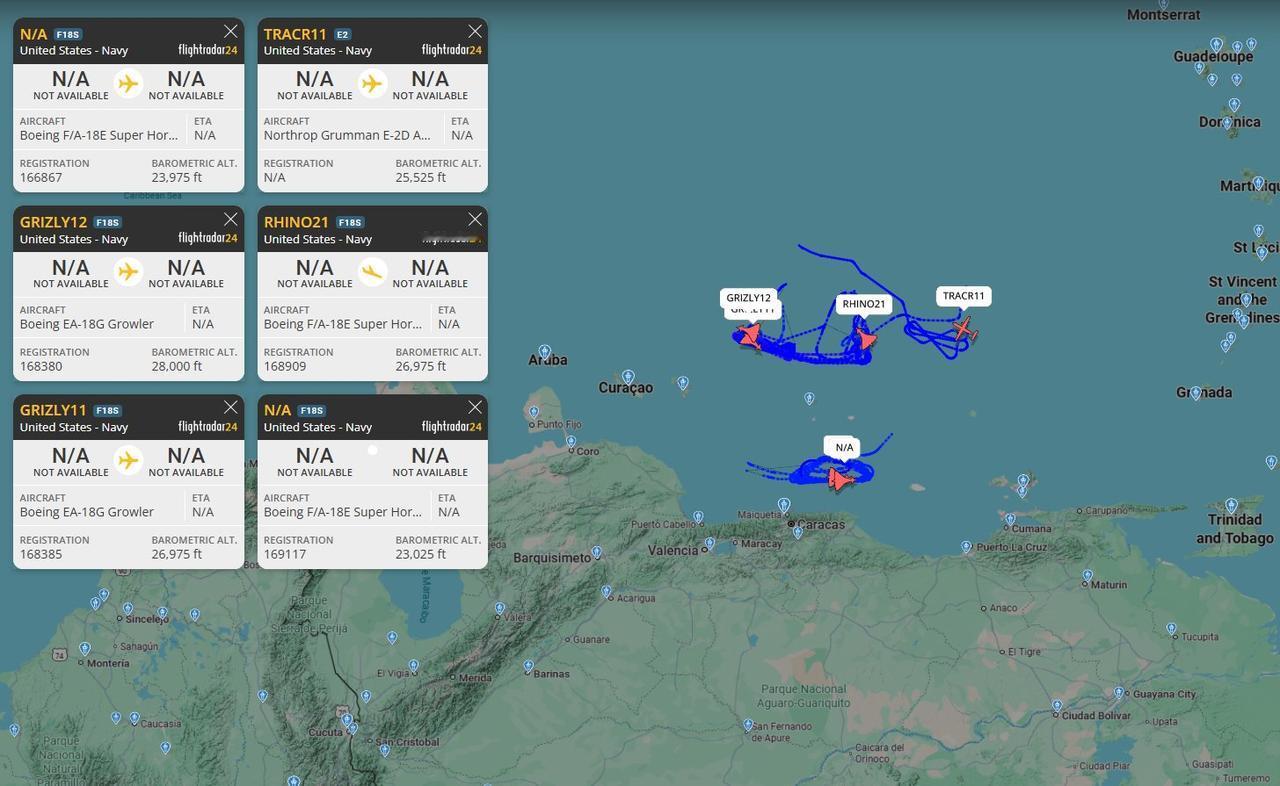Image resolution: width=1280 pixels, height=786 pixels.
Task: Close the flight card with registration 166867
Action: (231, 31)
